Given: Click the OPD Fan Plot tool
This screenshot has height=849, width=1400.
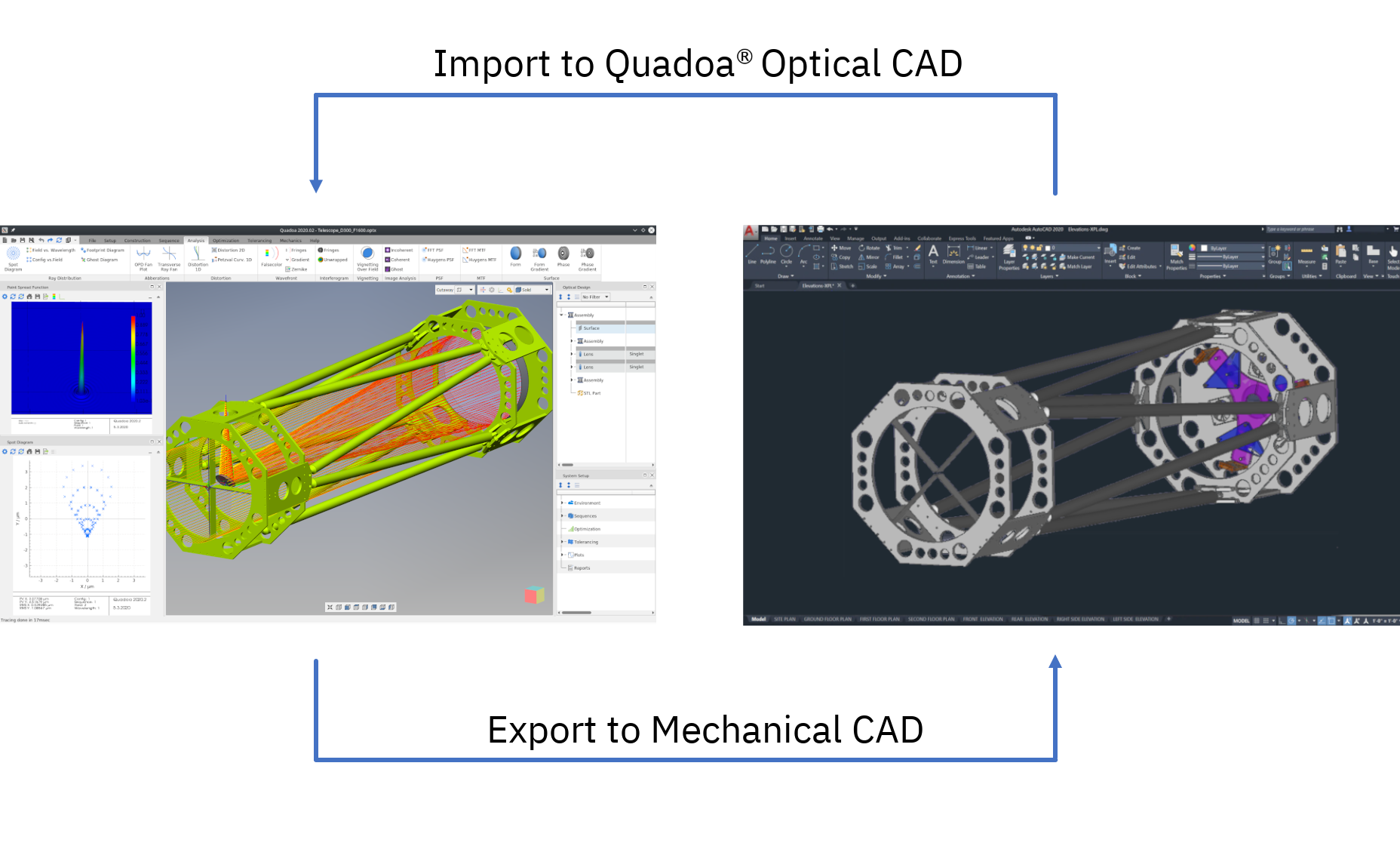Looking at the screenshot, I should pos(143,258).
